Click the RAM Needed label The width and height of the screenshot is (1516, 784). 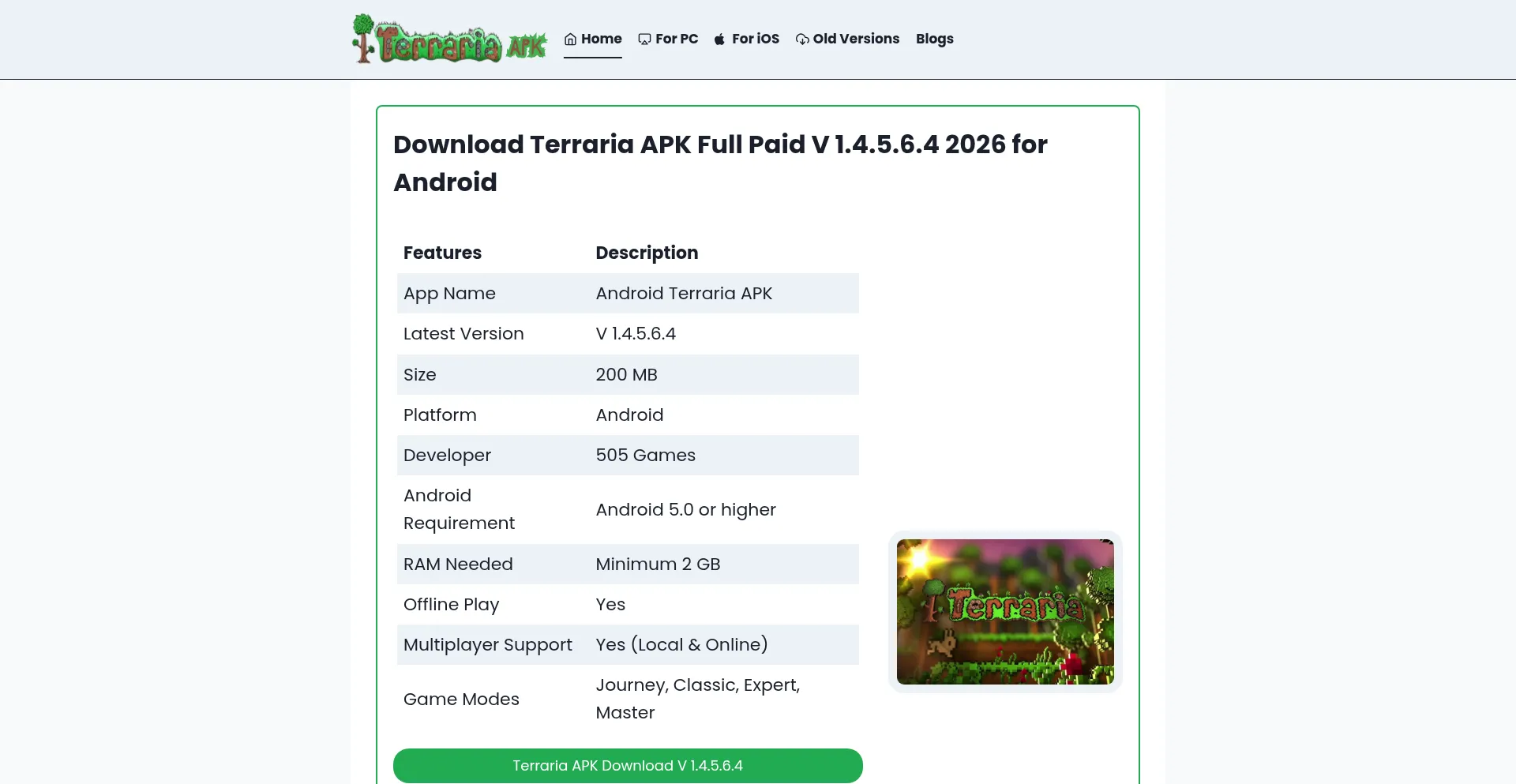[458, 565]
